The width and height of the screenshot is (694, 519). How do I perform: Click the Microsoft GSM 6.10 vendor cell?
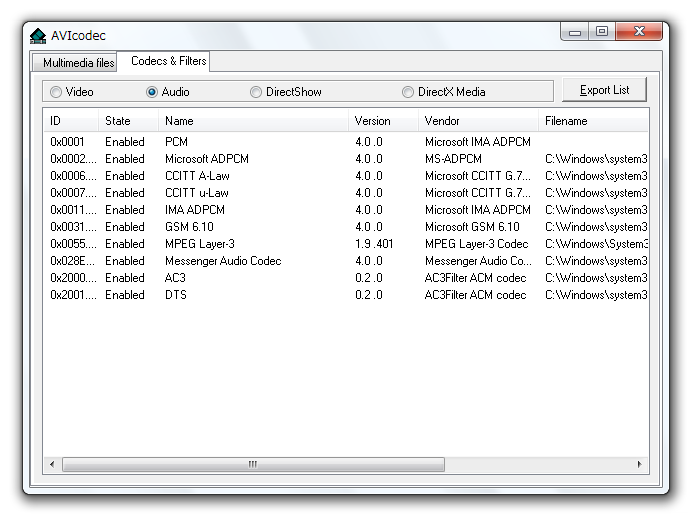pos(472,227)
